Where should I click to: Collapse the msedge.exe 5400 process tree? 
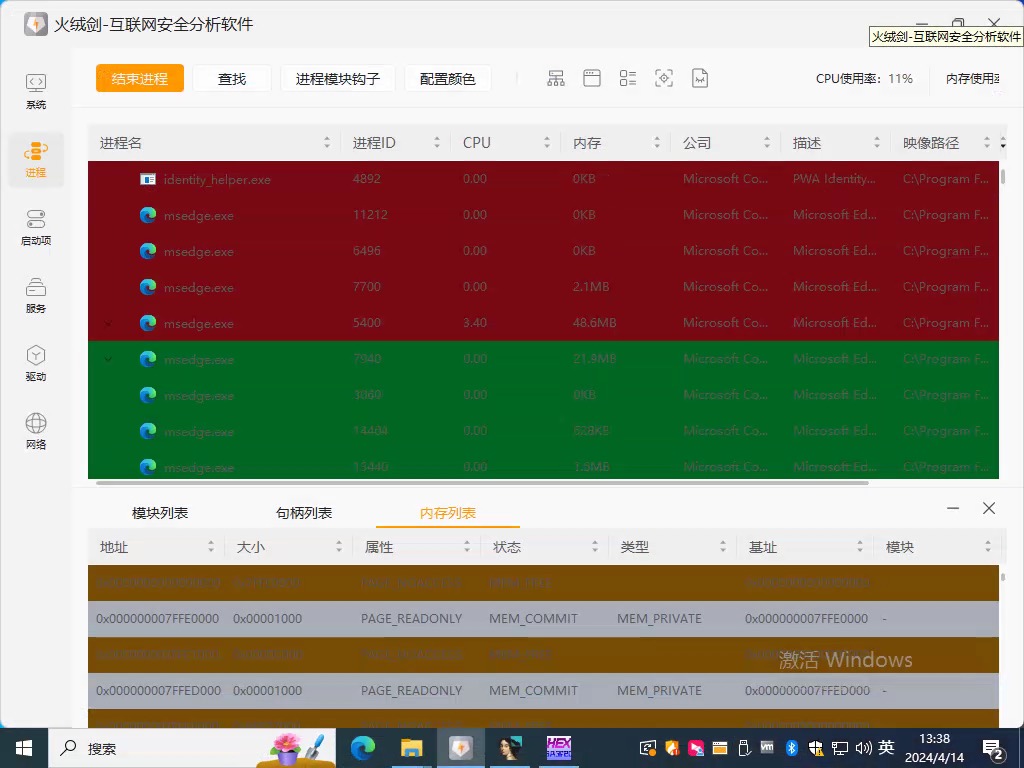108,323
